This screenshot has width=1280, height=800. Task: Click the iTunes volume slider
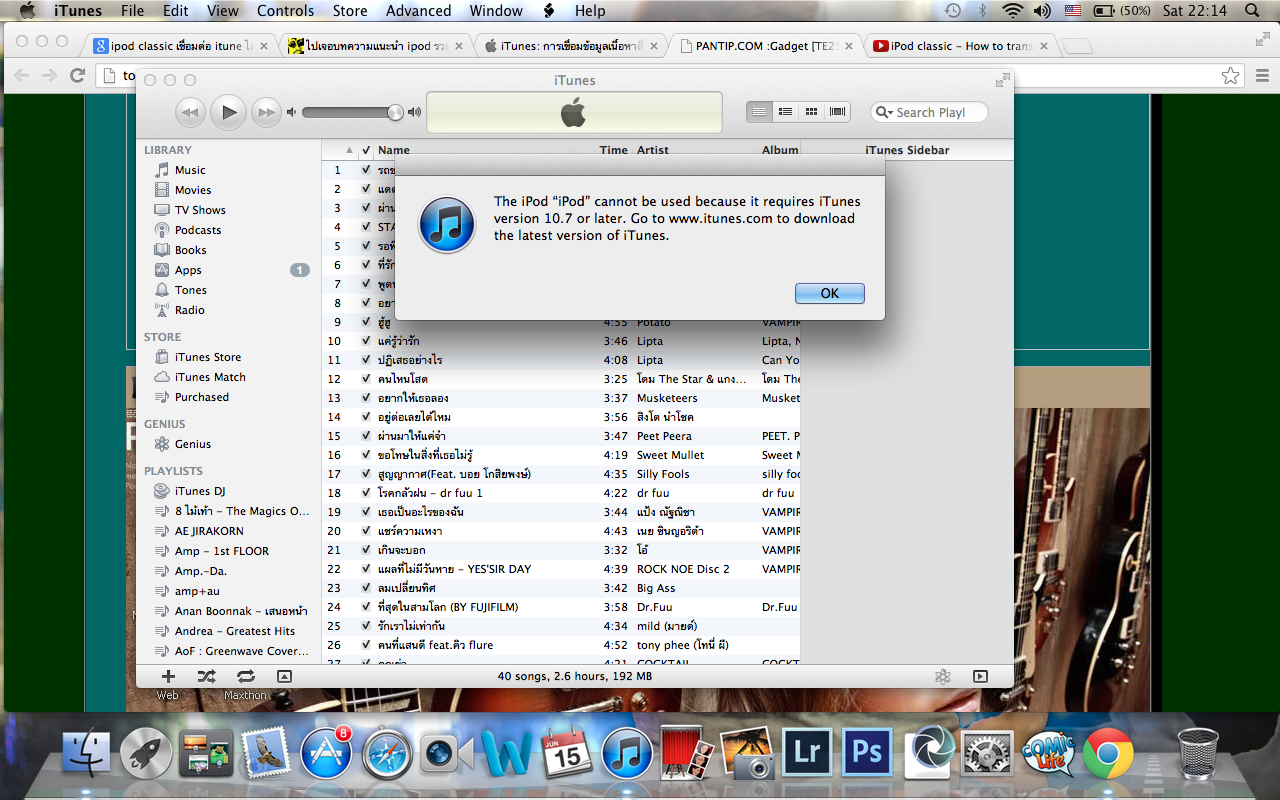tap(351, 113)
